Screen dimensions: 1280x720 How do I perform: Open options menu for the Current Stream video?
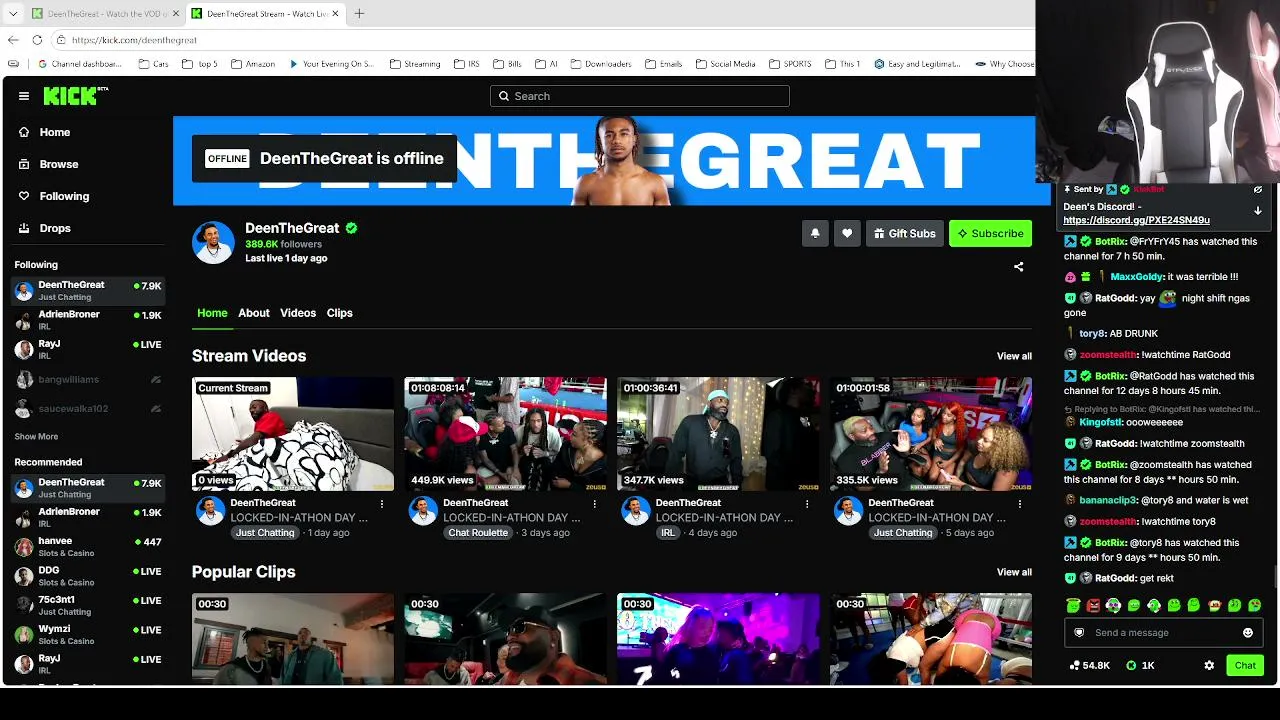[381, 504]
